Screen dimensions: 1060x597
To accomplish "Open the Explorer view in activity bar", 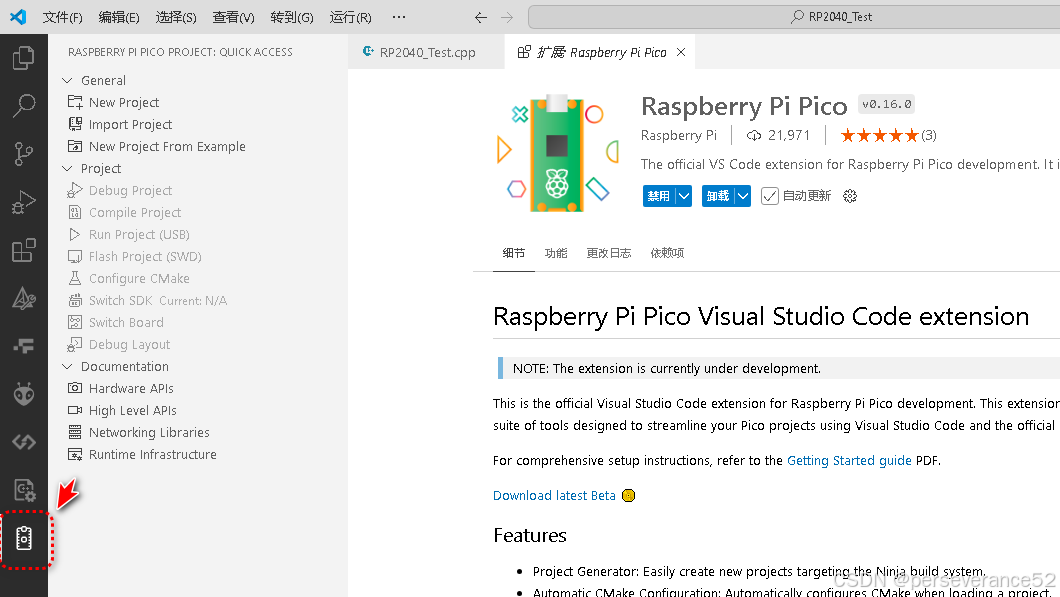I will click(24, 58).
